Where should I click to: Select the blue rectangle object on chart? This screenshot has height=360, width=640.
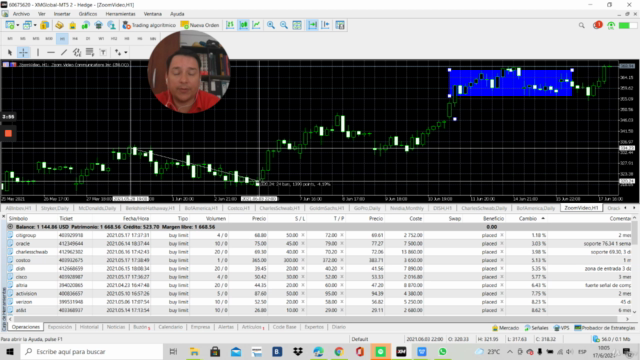tap(510, 82)
